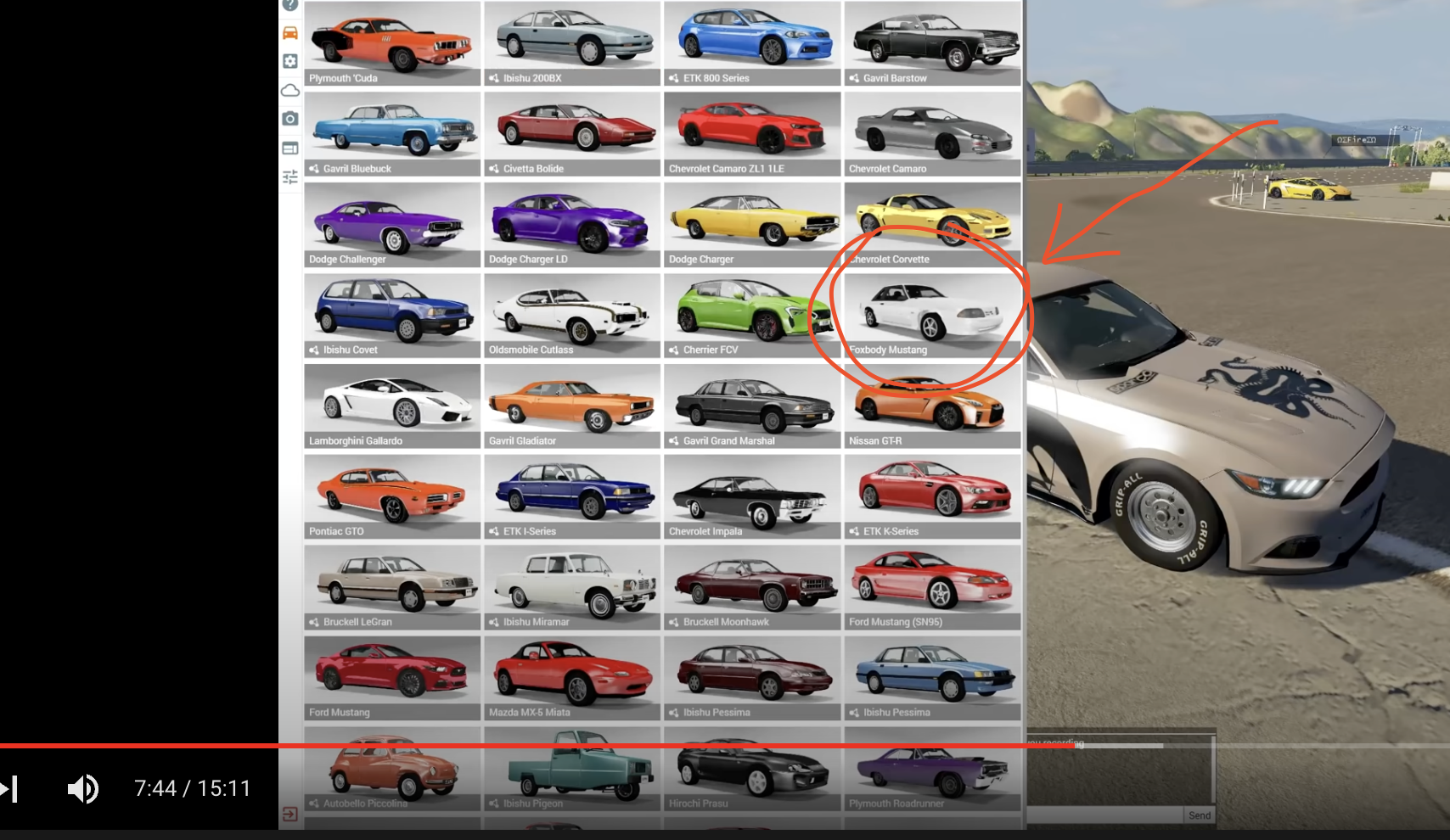Image resolution: width=1450 pixels, height=840 pixels.
Task: Click the share icon beside Gavril Barstow
Action: point(853,78)
